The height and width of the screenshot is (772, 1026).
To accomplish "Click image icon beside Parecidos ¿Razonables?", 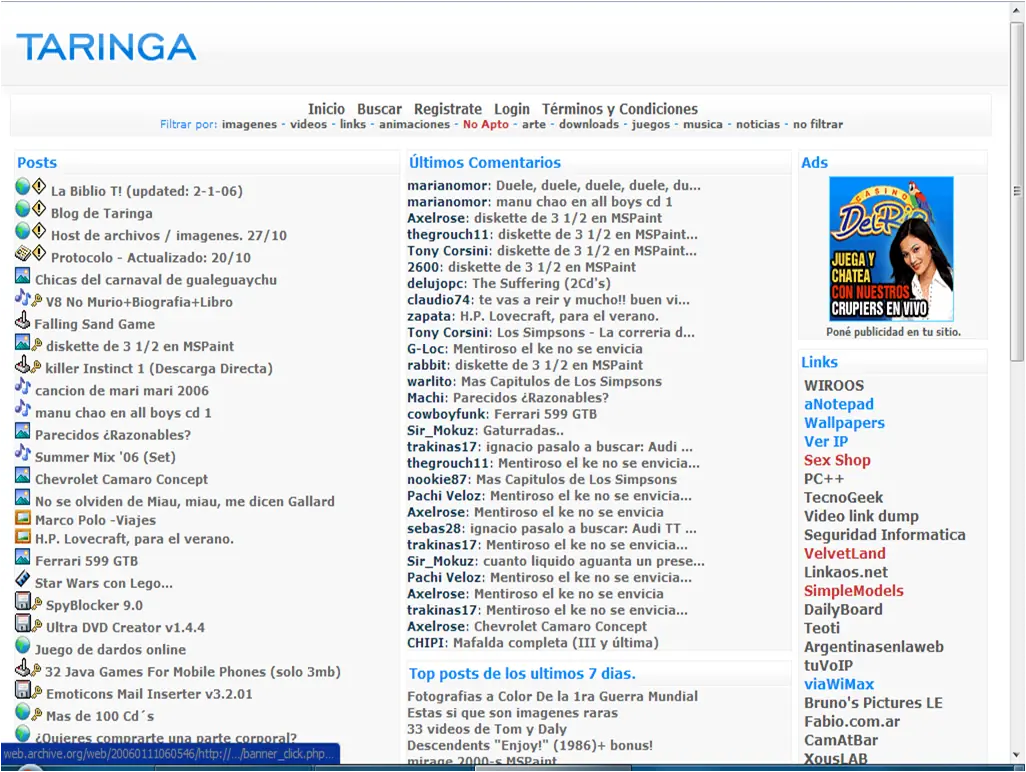I will click(x=23, y=431).
